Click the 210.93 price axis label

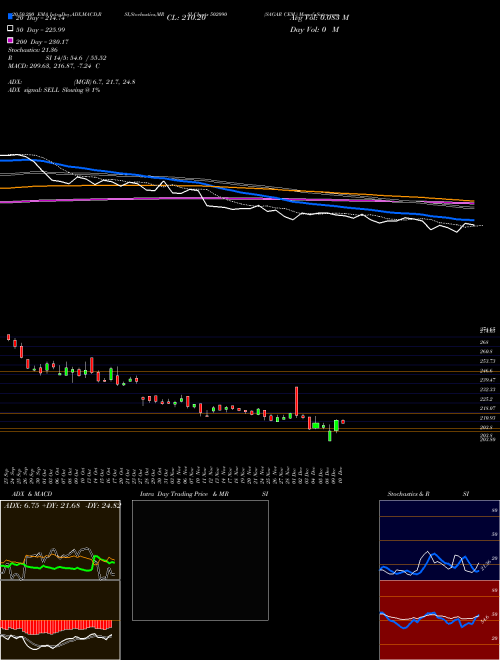point(489,418)
